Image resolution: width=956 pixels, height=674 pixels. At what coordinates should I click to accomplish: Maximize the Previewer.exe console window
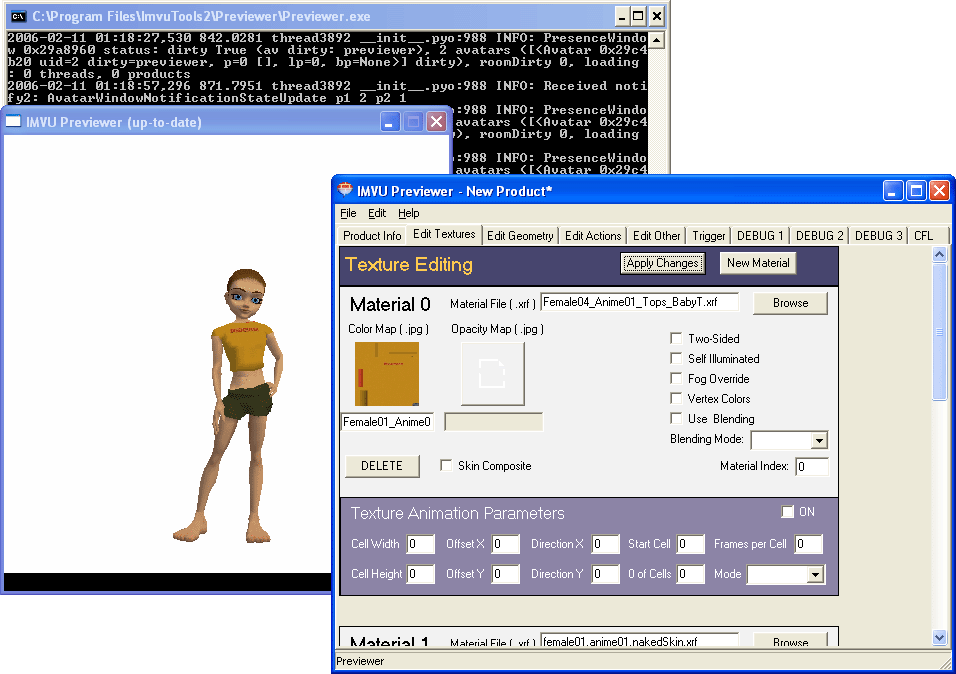[x=638, y=16]
